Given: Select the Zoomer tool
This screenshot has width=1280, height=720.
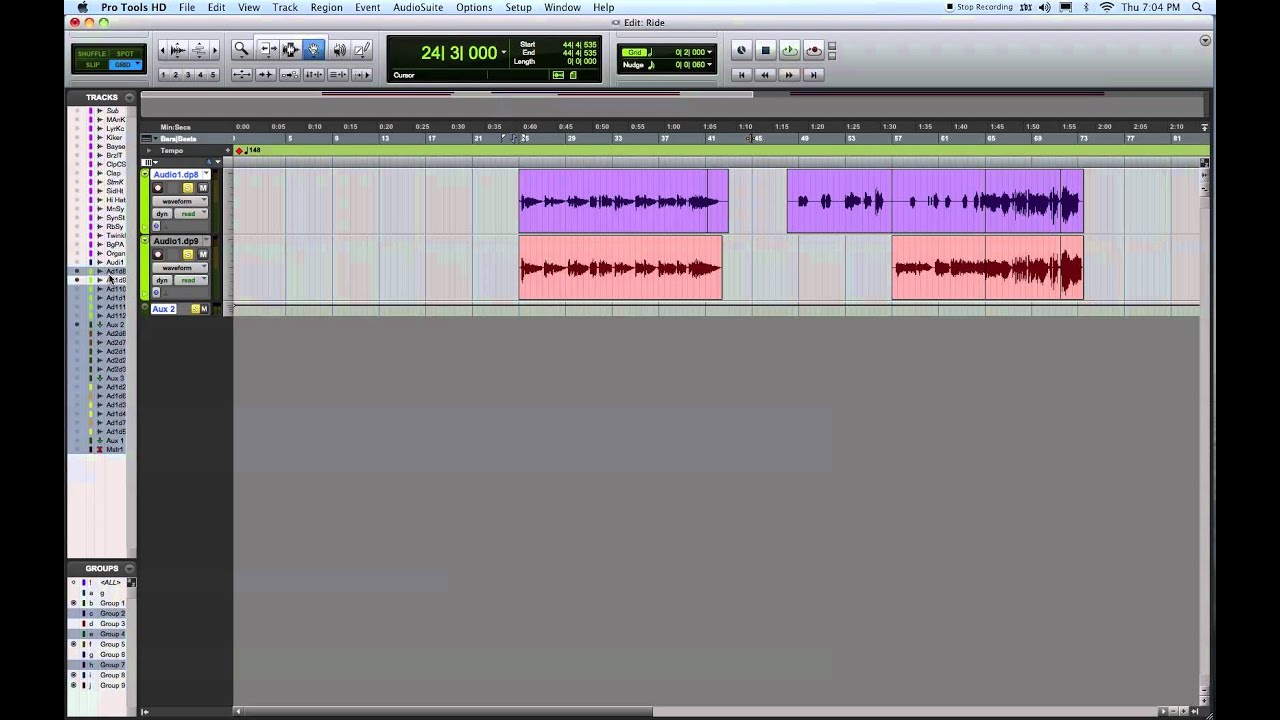Looking at the screenshot, I should click(x=241, y=49).
